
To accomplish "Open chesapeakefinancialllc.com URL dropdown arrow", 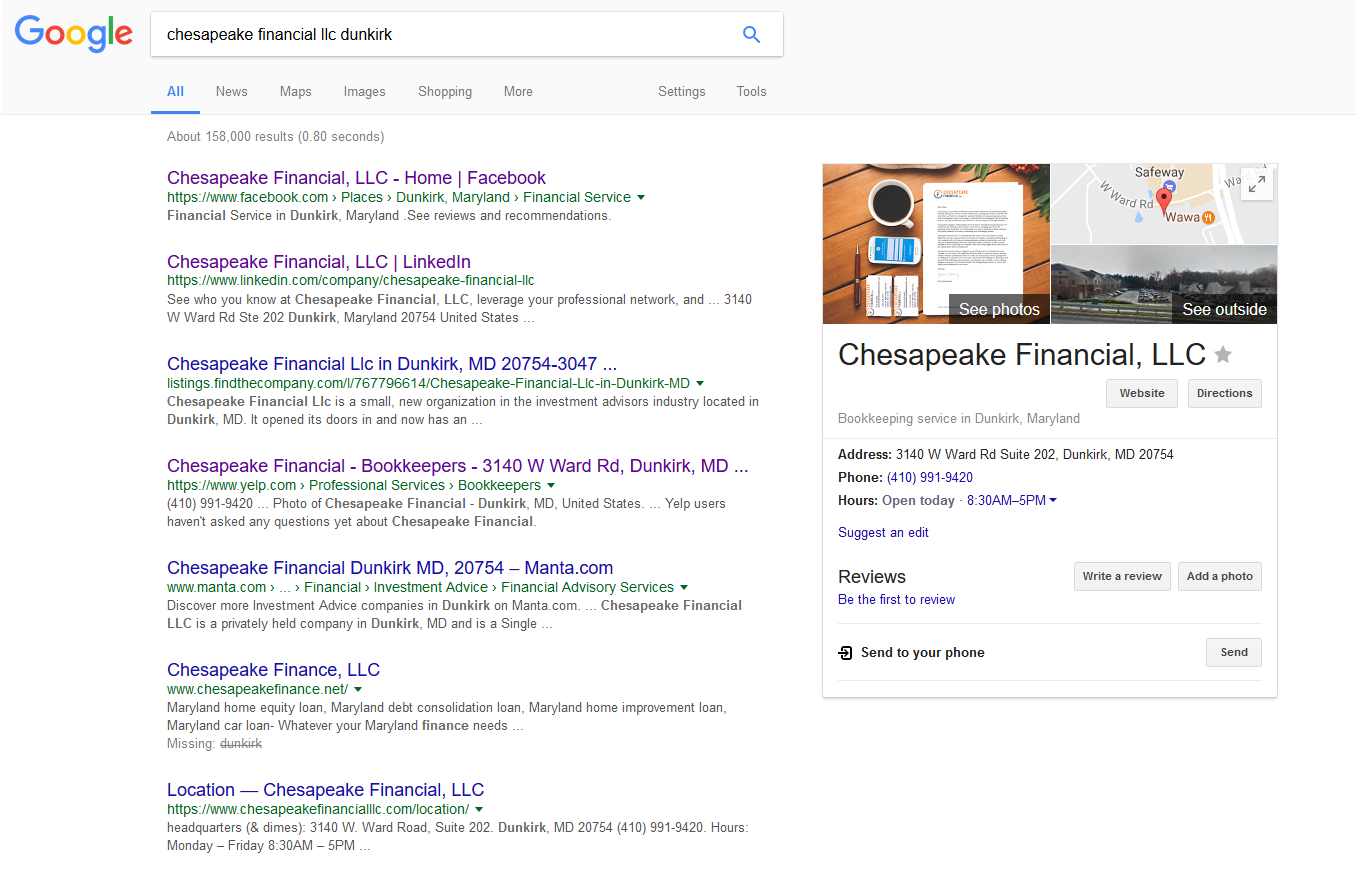I will tap(479, 810).
